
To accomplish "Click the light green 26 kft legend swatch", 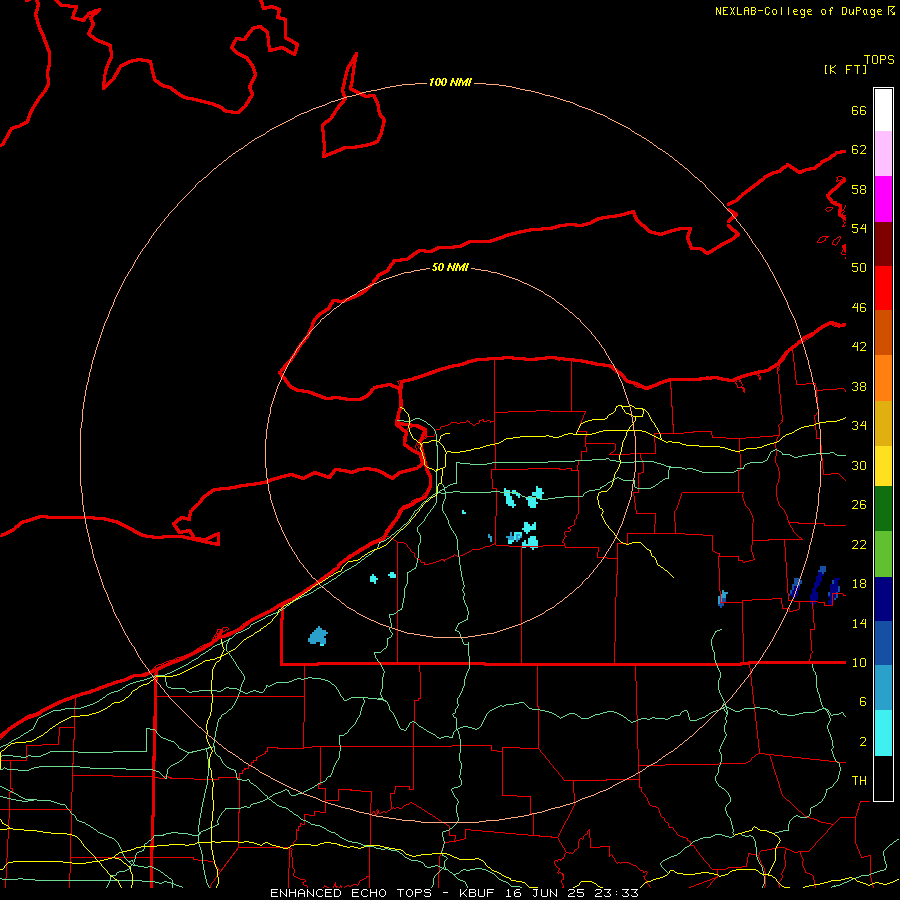I will click(x=883, y=553).
